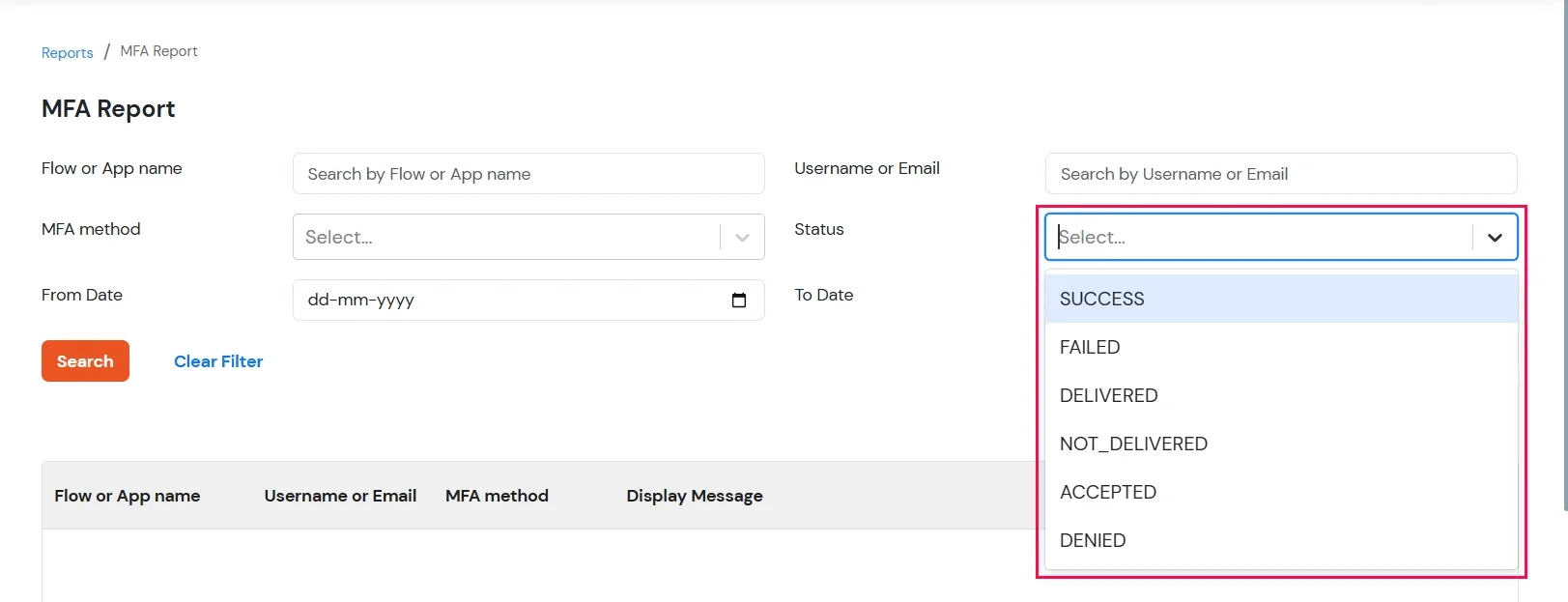Click the Flow or App name column header
Image resolution: width=1568 pixels, height=602 pixels.
click(x=128, y=496)
